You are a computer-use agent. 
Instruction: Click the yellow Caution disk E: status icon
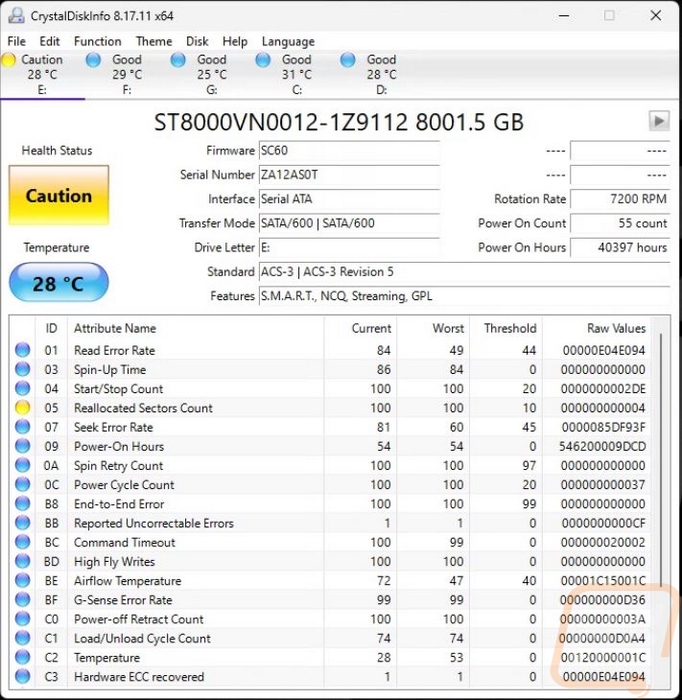tap(8, 60)
